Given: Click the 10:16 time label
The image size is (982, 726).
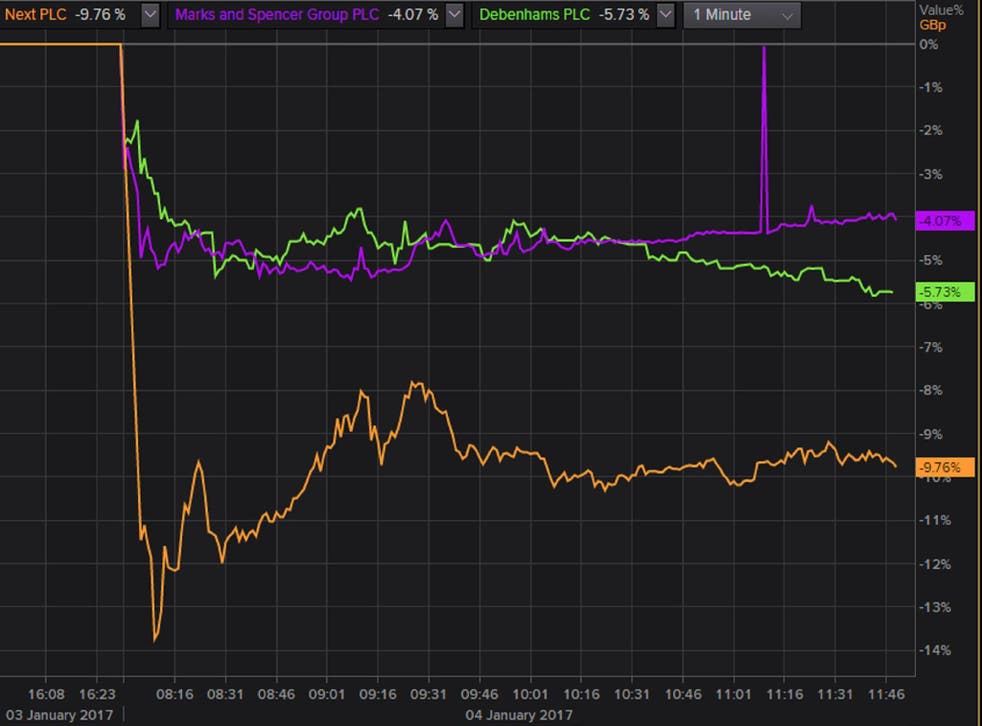Looking at the screenshot, I should pos(581,694).
